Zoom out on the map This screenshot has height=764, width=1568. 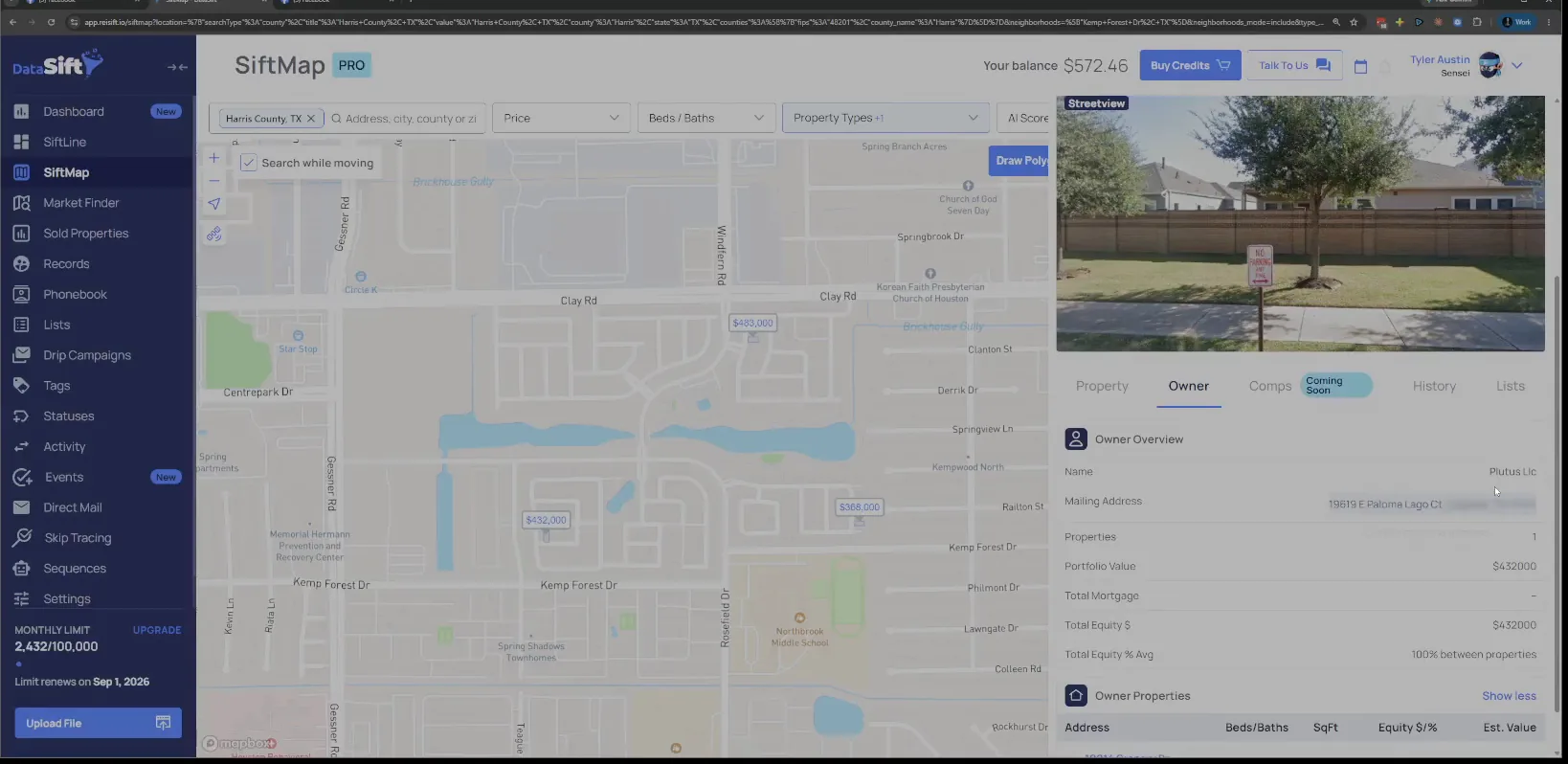click(214, 181)
